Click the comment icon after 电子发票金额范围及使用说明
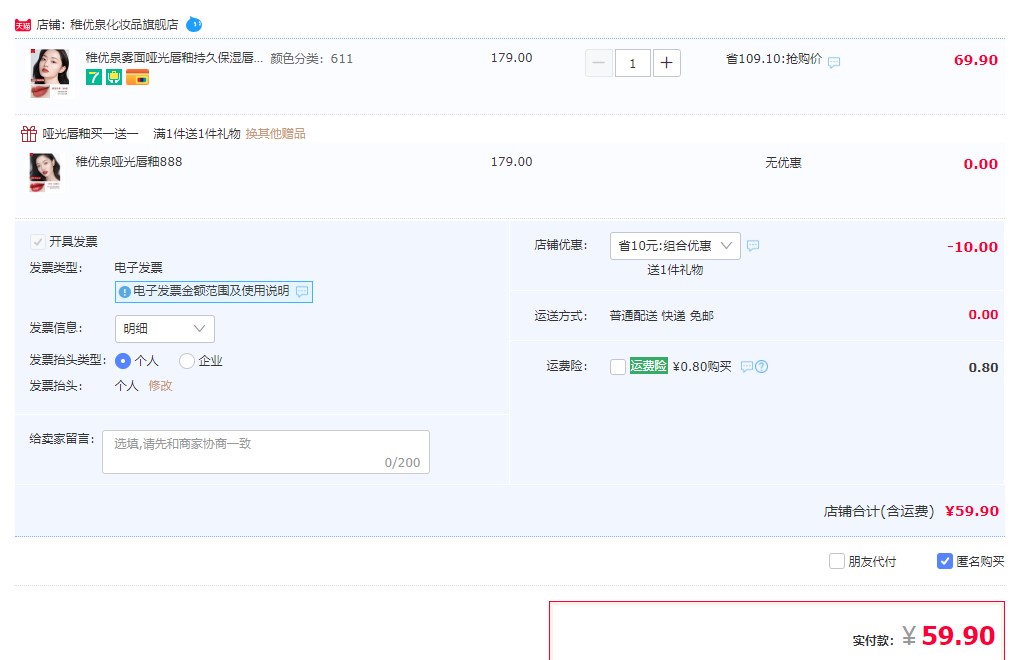The width and height of the screenshot is (1020, 660). pyautogui.click(x=302, y=291)
